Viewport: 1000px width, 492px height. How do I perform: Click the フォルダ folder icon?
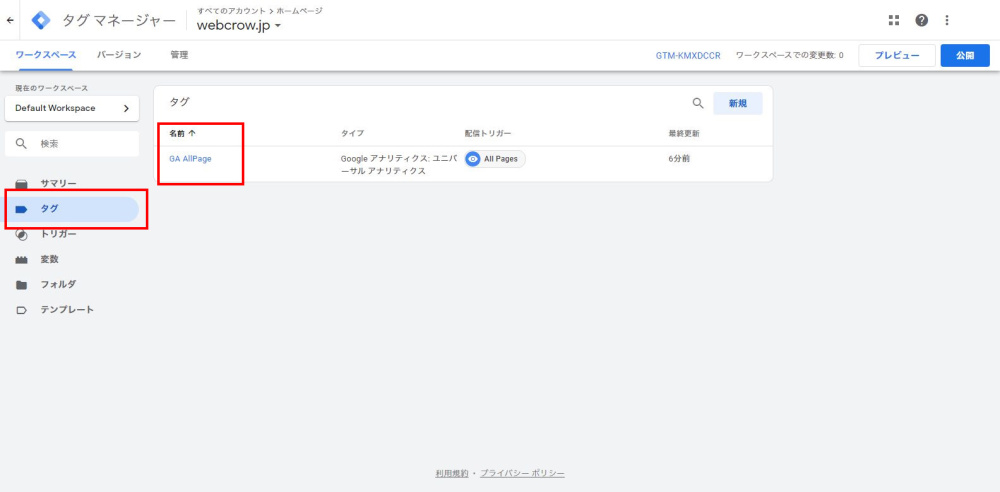point(22,285)
